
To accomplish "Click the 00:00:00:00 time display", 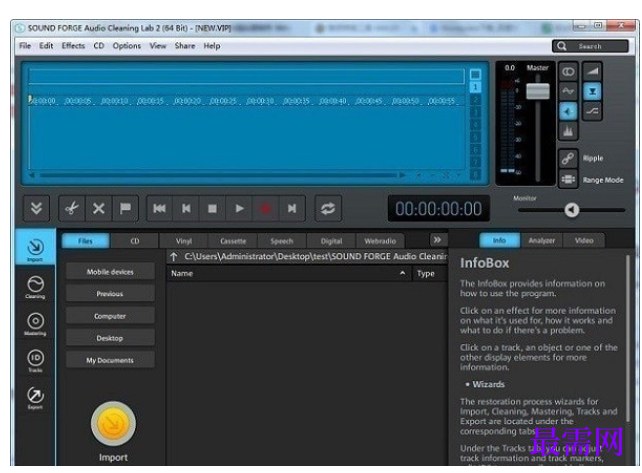I will [439, 209].
